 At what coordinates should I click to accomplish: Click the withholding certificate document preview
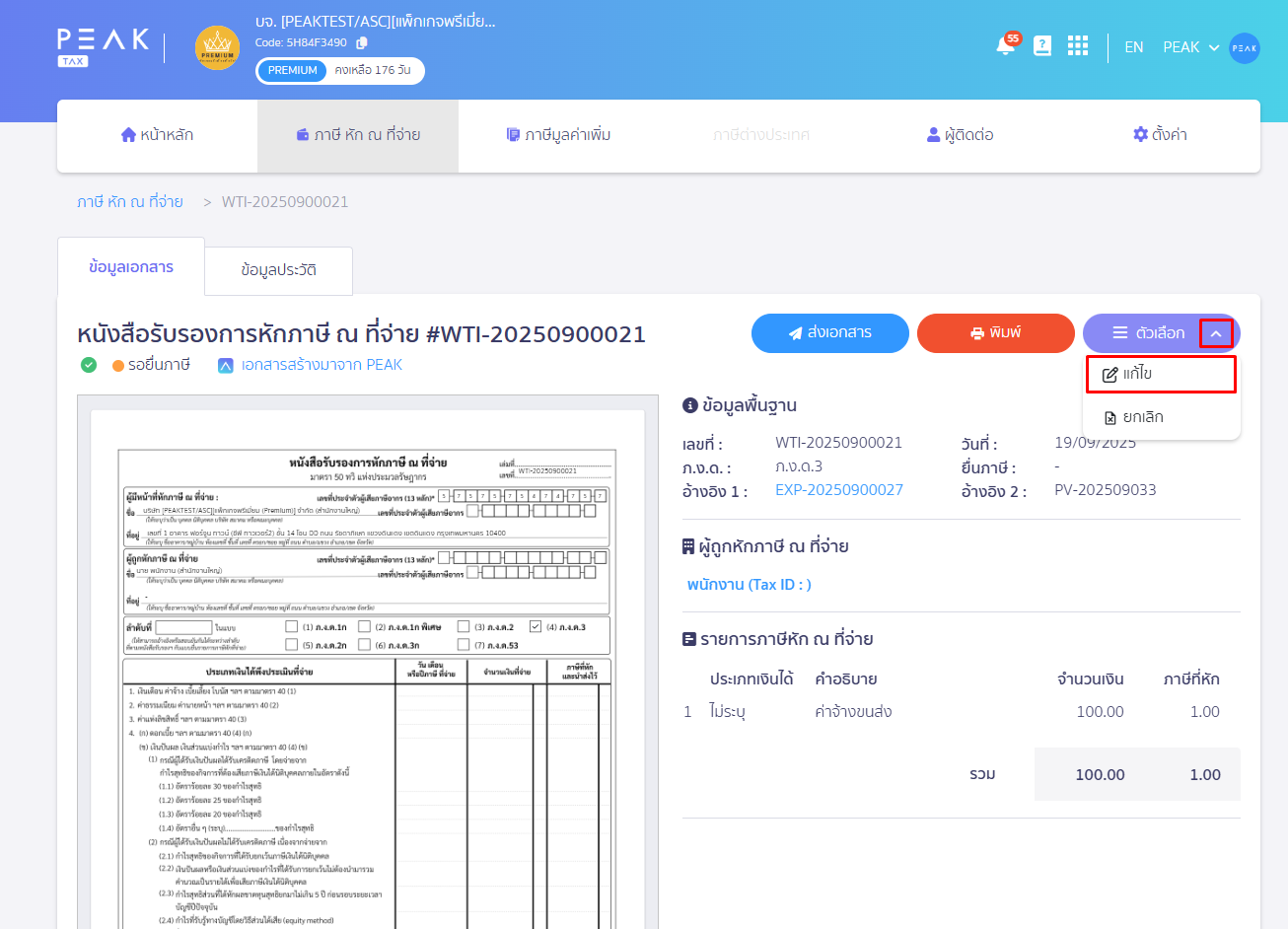click(x=367, y=671)
